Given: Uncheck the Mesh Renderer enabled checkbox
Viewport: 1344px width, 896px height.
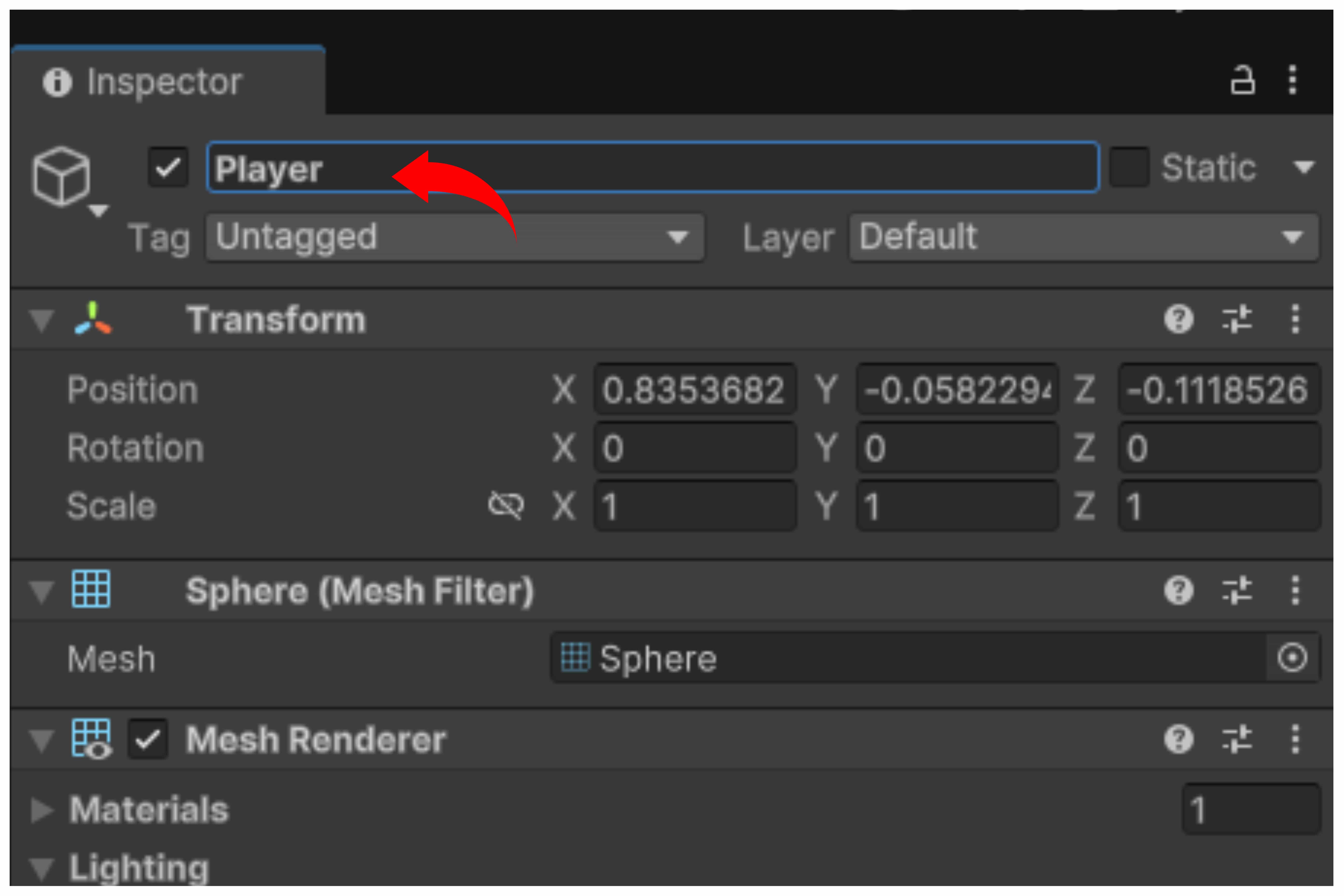Looking at the screenshot, I should [147, 739].
